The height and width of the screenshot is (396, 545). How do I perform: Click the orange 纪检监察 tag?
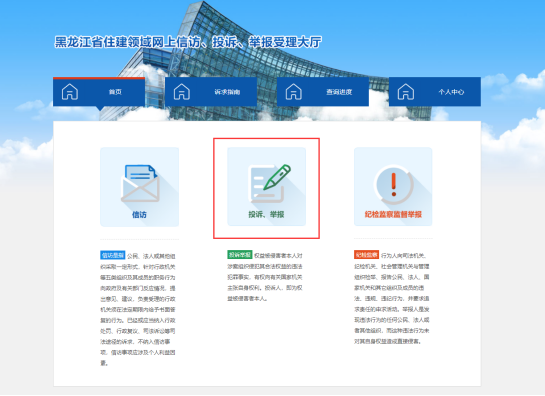[x=366, y=255]
